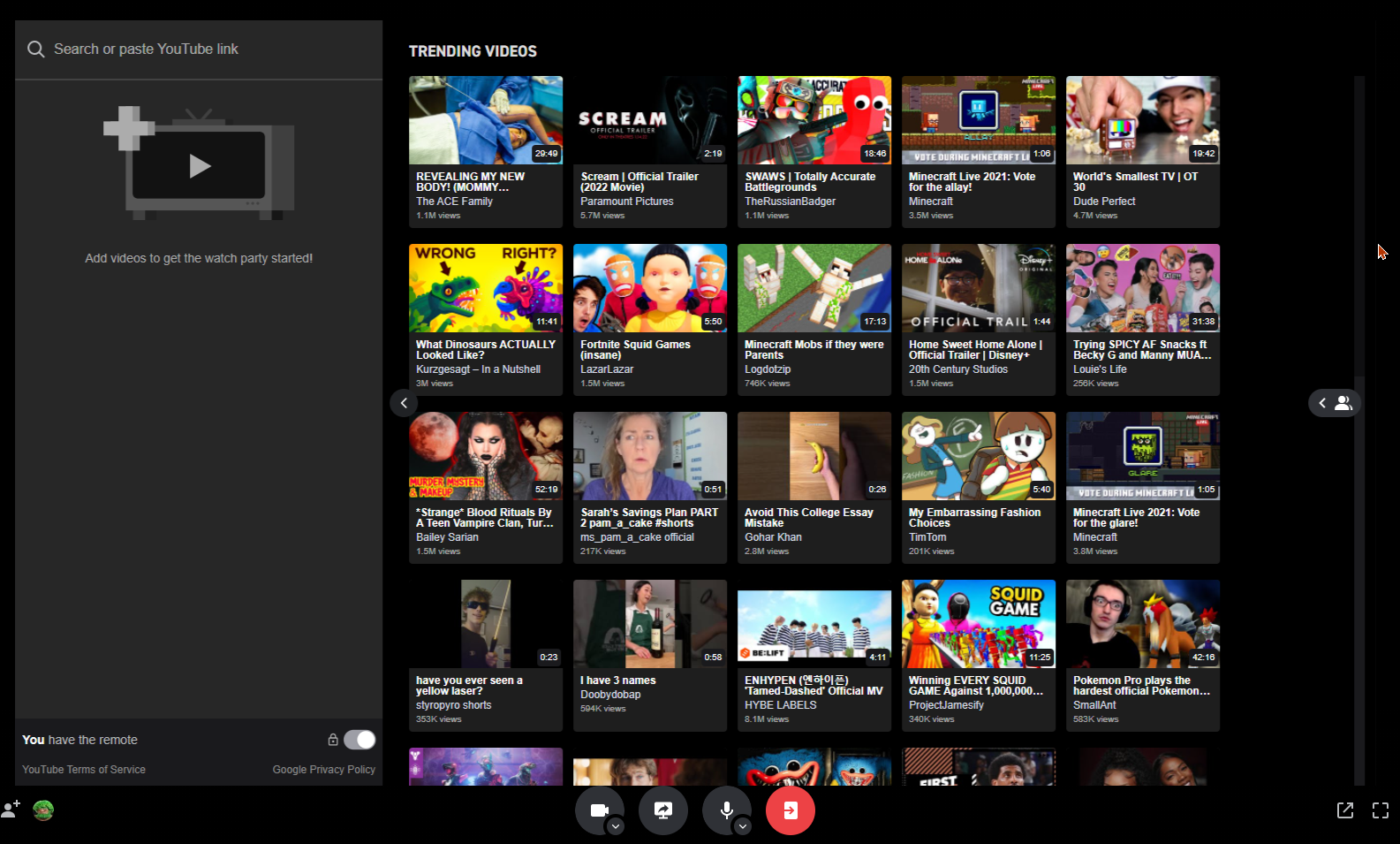The width and height of the screenshot is (1400, 844).
Task: Select What Dinosaurs ACTUALLY Looked Like thumbnail
Action: pyautogui.click(x=486, y=288)
